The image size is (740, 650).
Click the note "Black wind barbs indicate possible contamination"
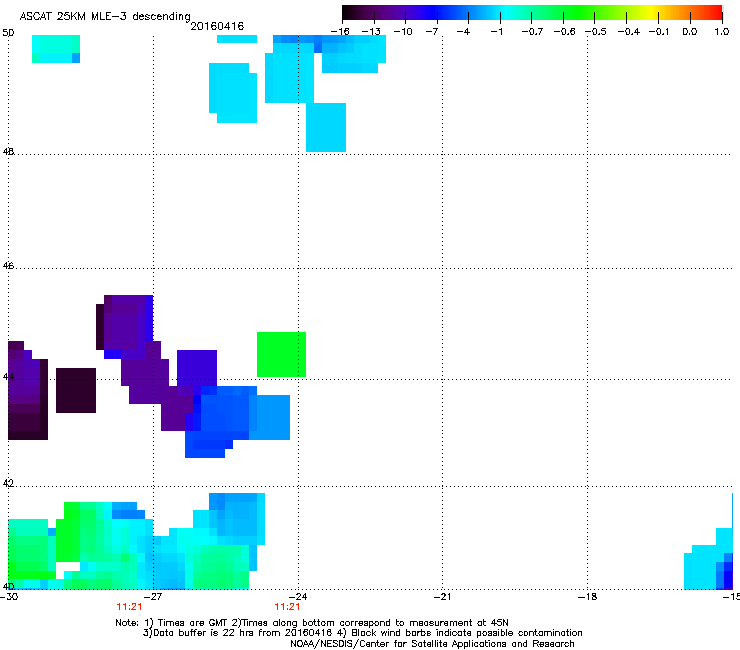click(467, 633)
